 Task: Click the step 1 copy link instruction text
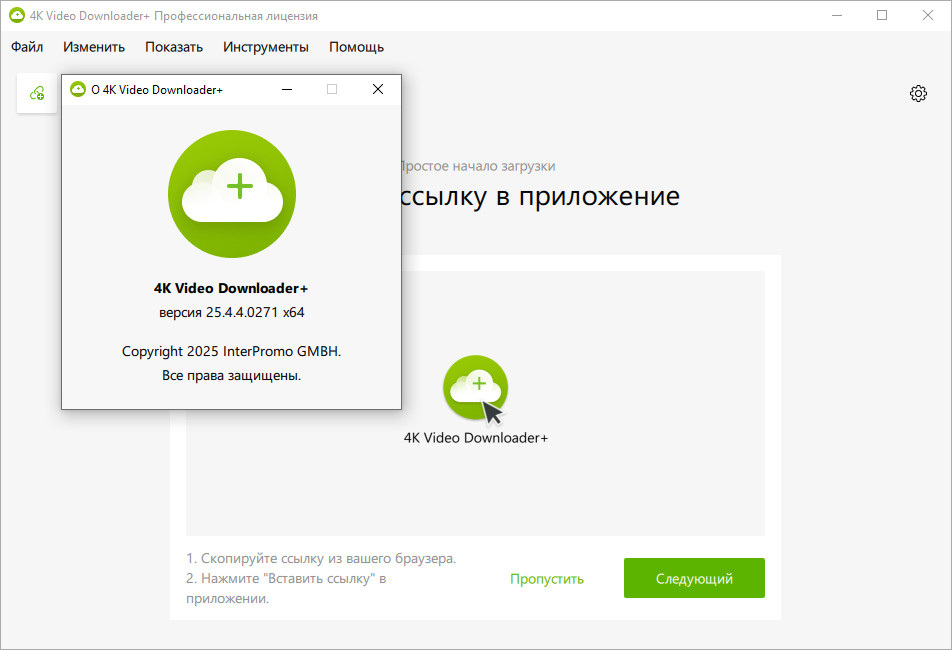coord(321,558)
